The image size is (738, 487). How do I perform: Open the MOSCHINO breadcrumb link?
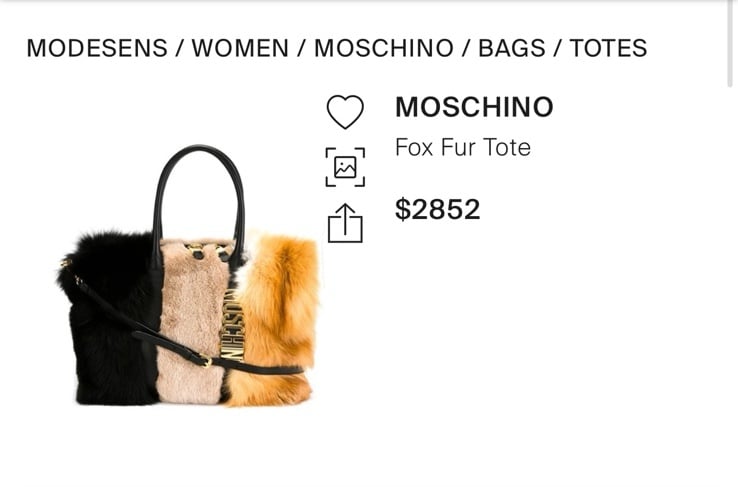384,48
